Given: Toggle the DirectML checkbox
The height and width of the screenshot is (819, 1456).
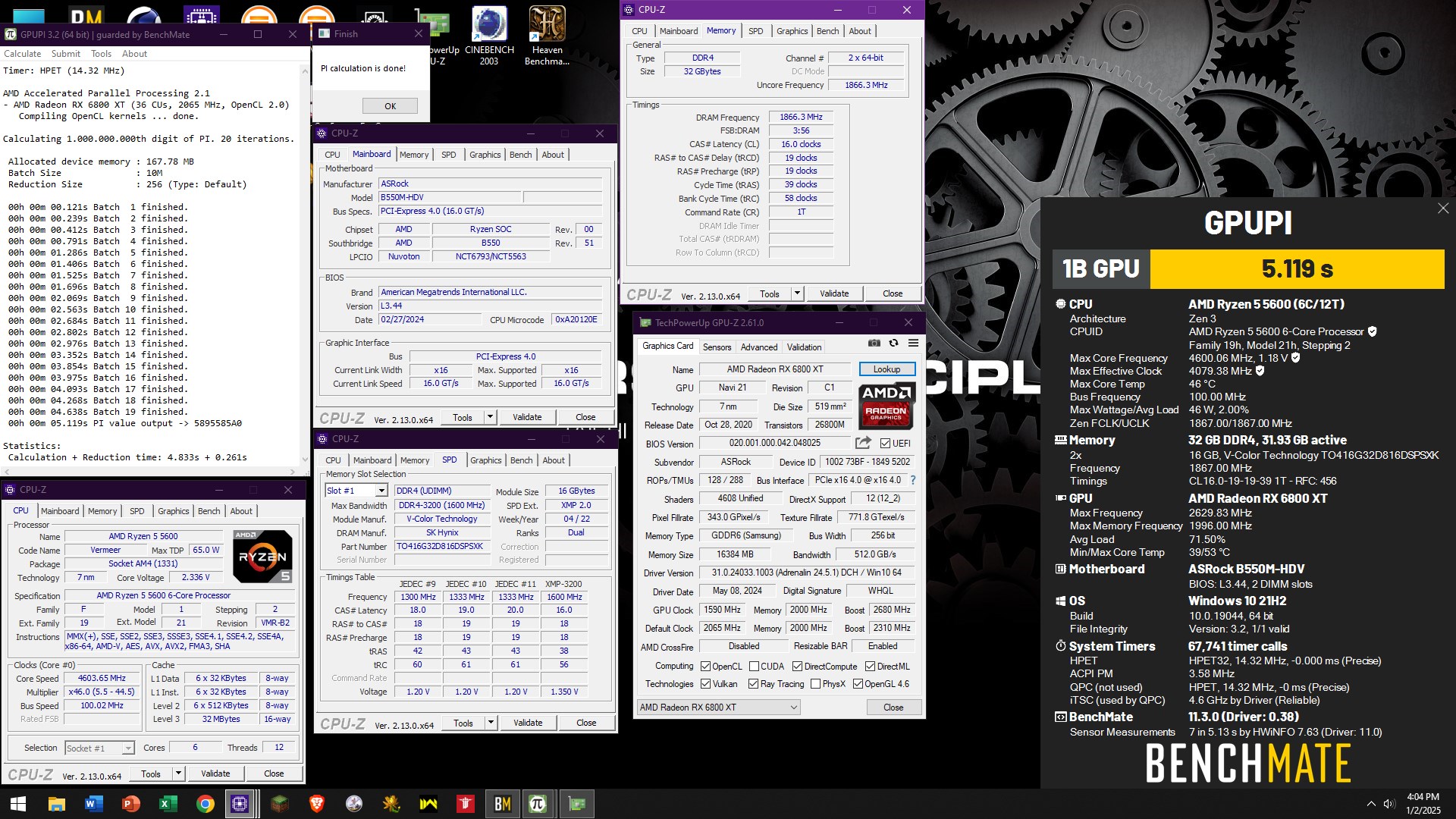Looking at the screenshot, I should tap(870, 667).
